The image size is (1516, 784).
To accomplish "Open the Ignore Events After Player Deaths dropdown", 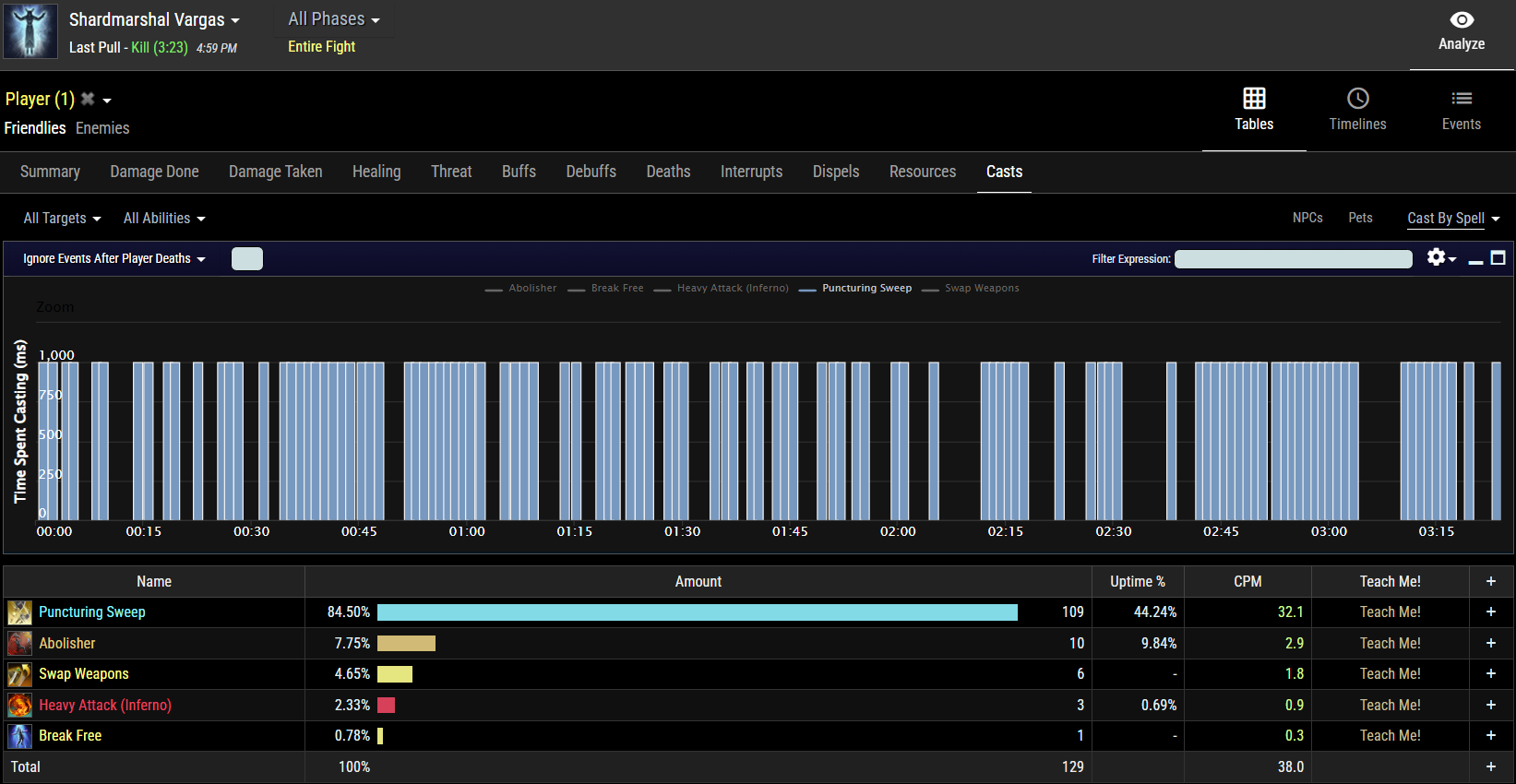I will [114, 259].
